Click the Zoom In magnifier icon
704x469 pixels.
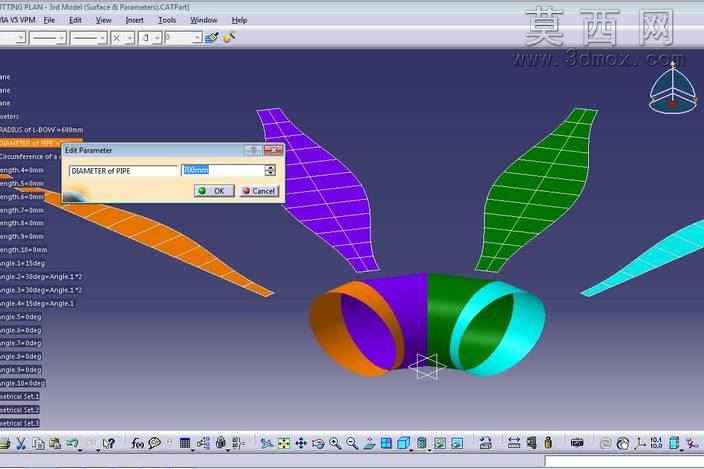click(x=335, y=443)
